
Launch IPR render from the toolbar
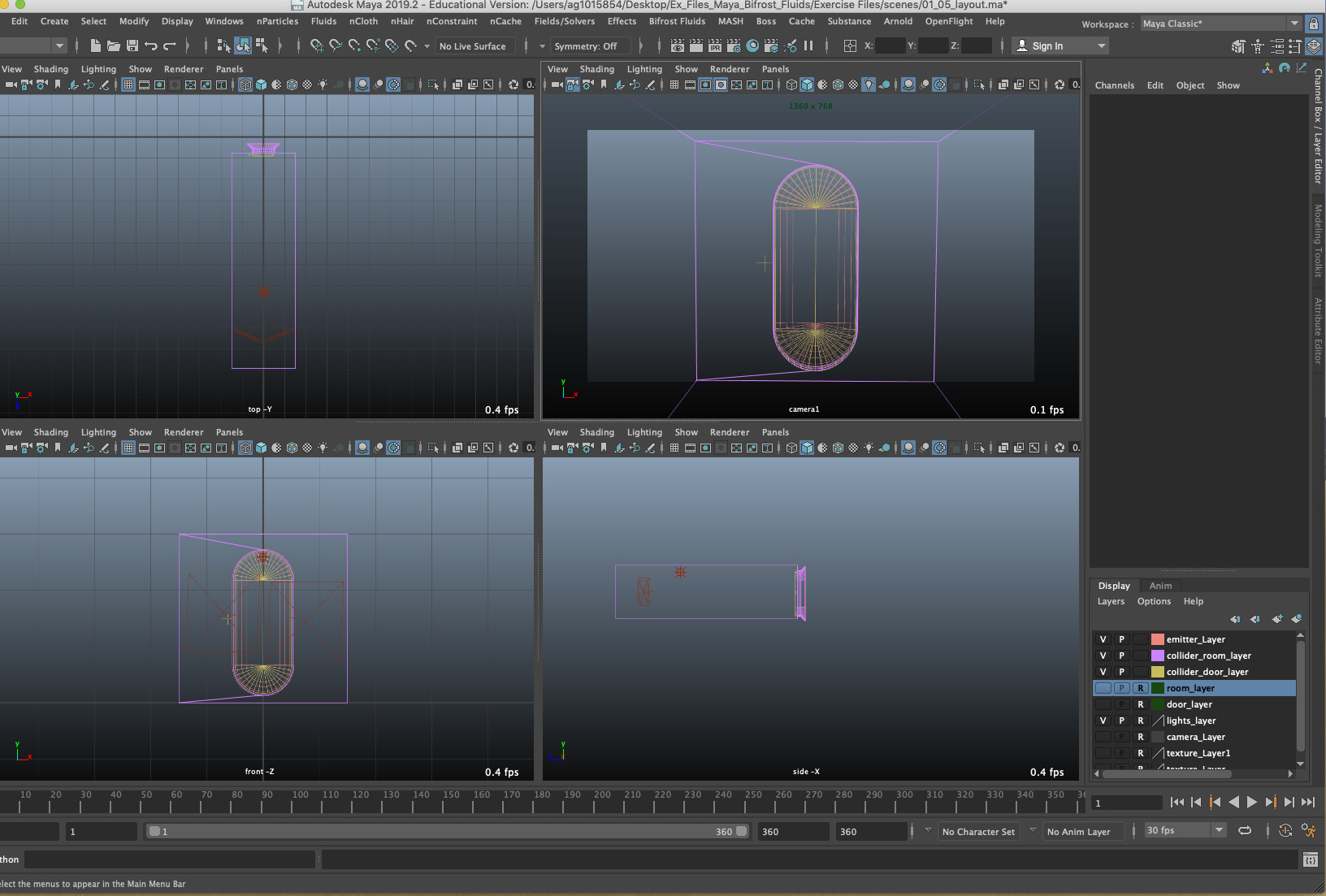[x=715, y=46]
